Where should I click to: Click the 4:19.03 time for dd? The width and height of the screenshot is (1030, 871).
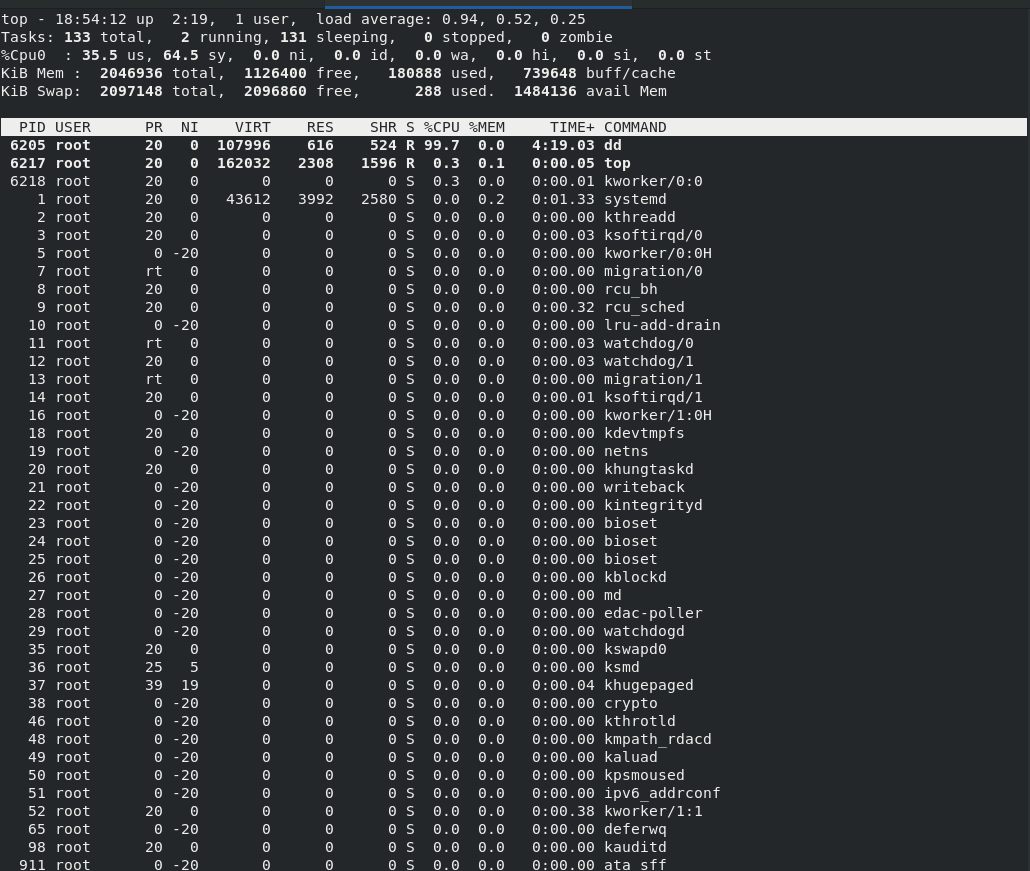[563, 145]
